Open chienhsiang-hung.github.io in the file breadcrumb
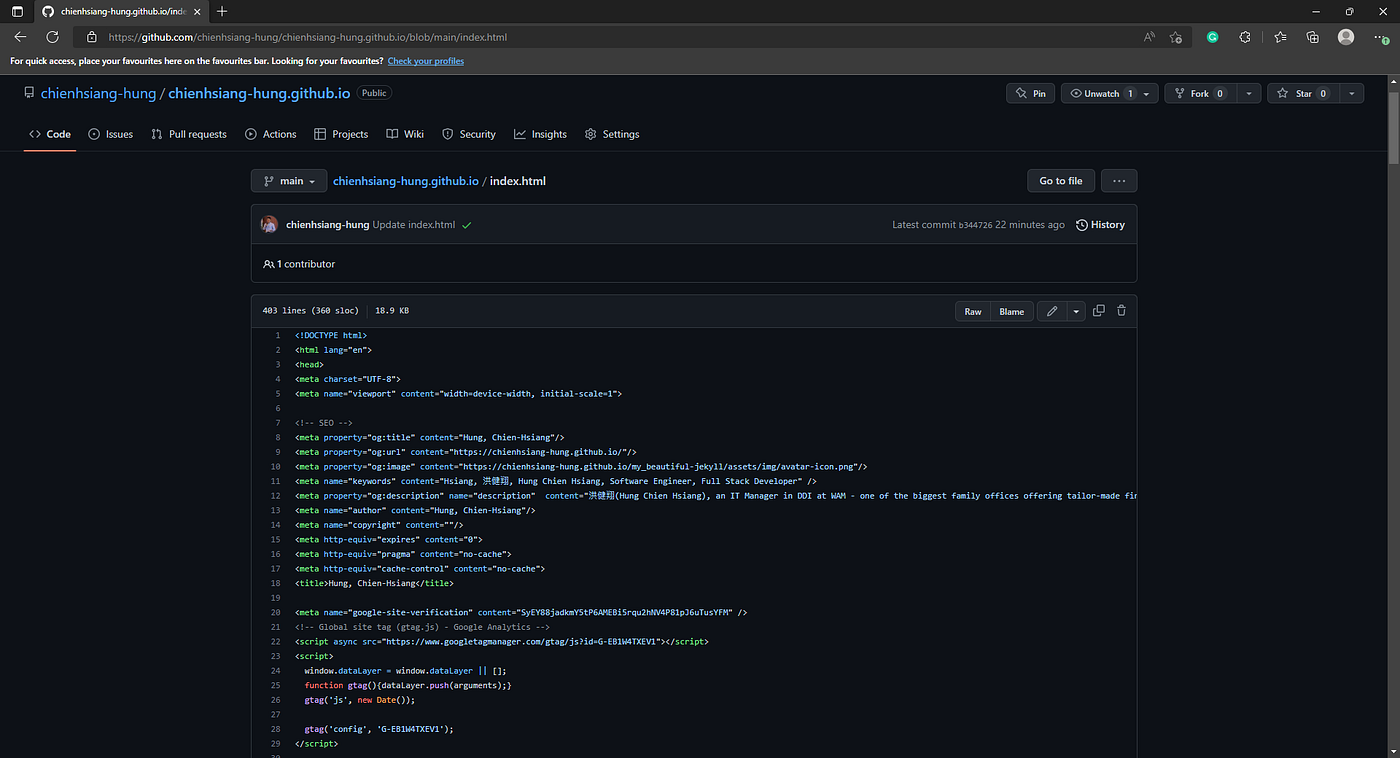 (x=406, y=181)
